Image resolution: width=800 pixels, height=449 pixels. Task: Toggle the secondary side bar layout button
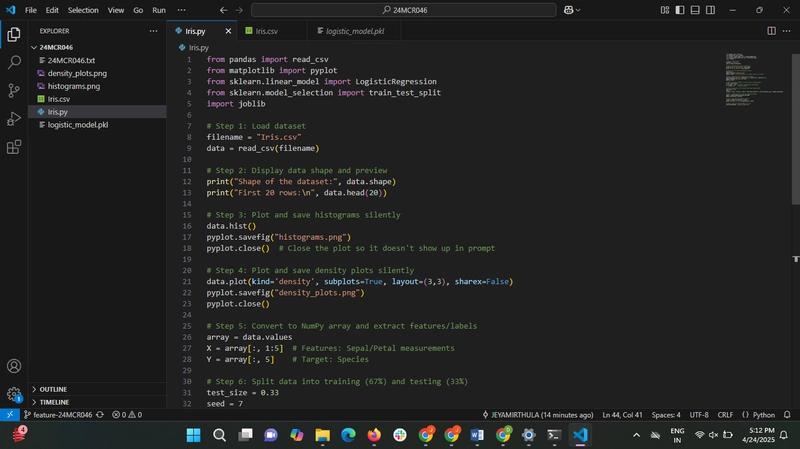tap(710, 10)
